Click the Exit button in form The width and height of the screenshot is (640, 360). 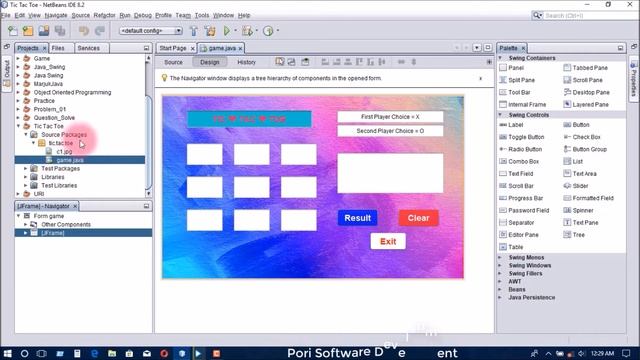pos(388,241)
